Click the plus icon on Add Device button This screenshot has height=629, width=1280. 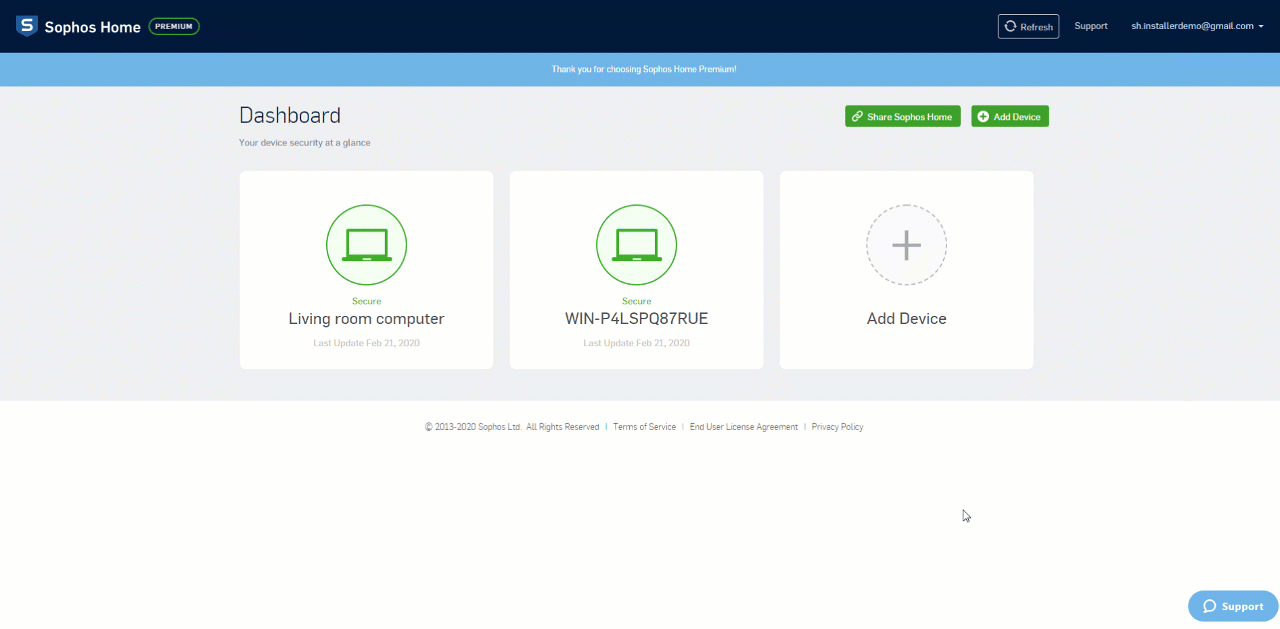click(x=983, y=117)
